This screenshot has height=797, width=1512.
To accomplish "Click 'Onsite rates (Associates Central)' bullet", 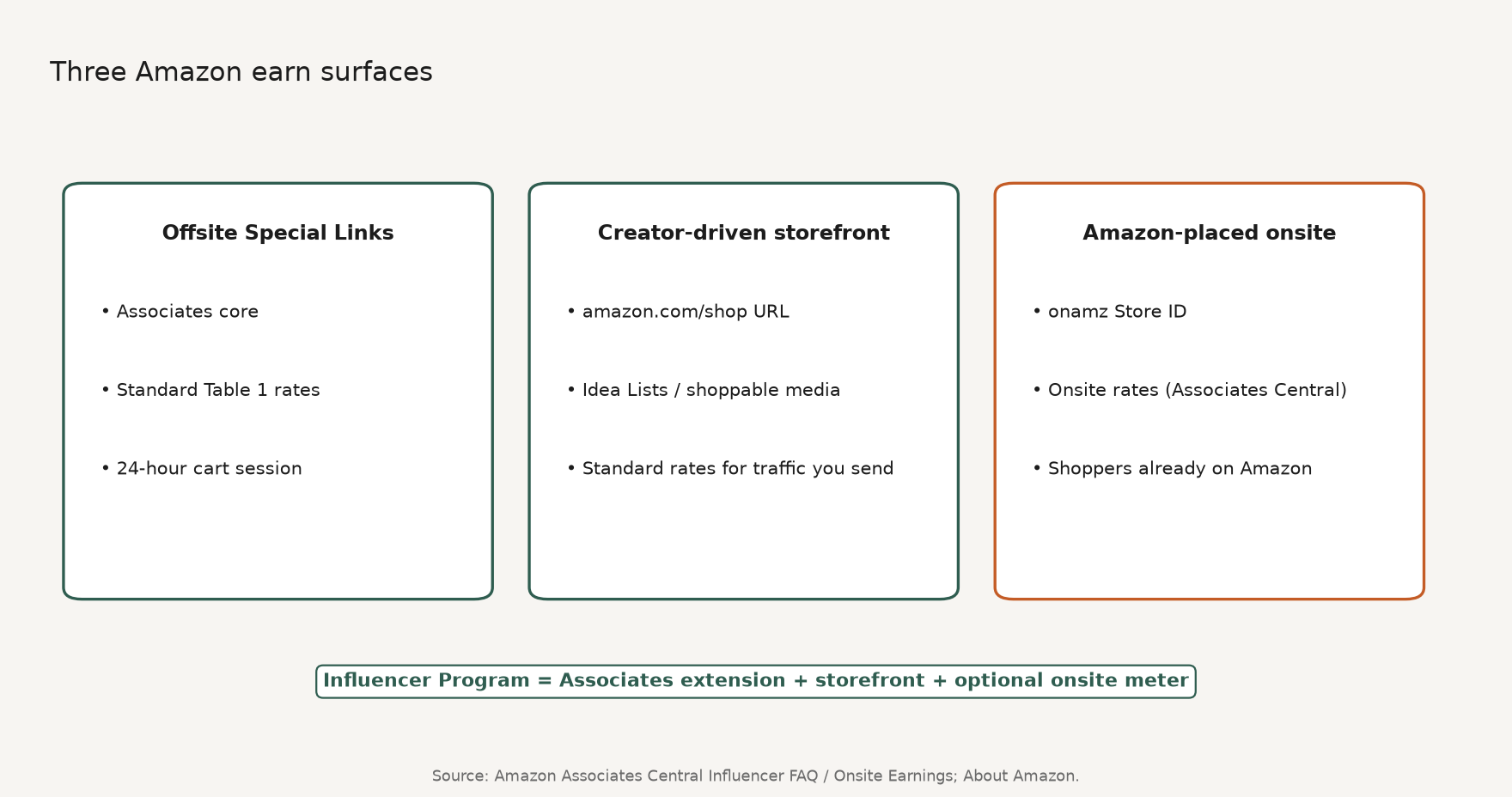I will click(x=1190, y=390).
